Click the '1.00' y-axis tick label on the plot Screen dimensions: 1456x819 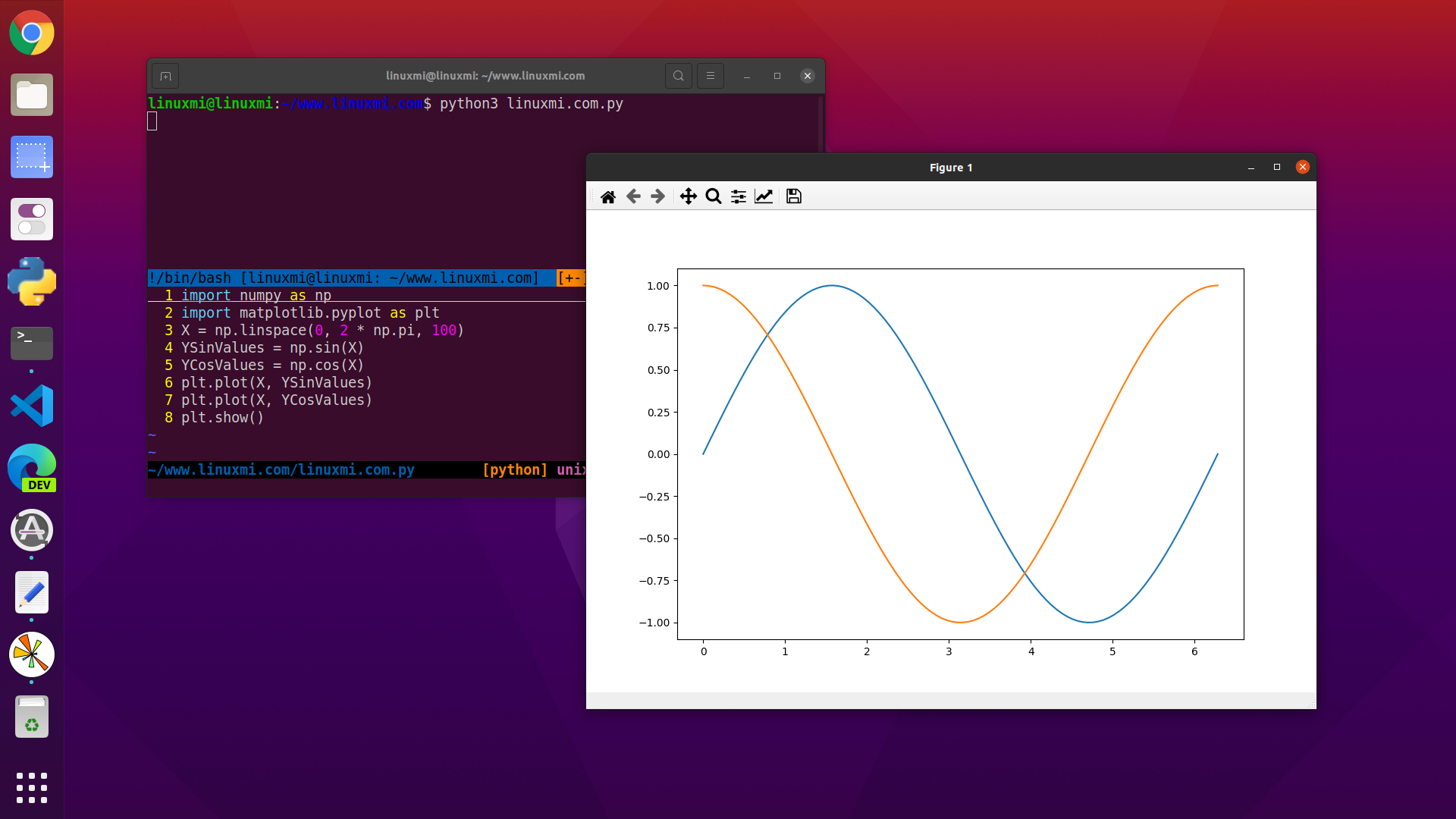click(x=658, y=286)
